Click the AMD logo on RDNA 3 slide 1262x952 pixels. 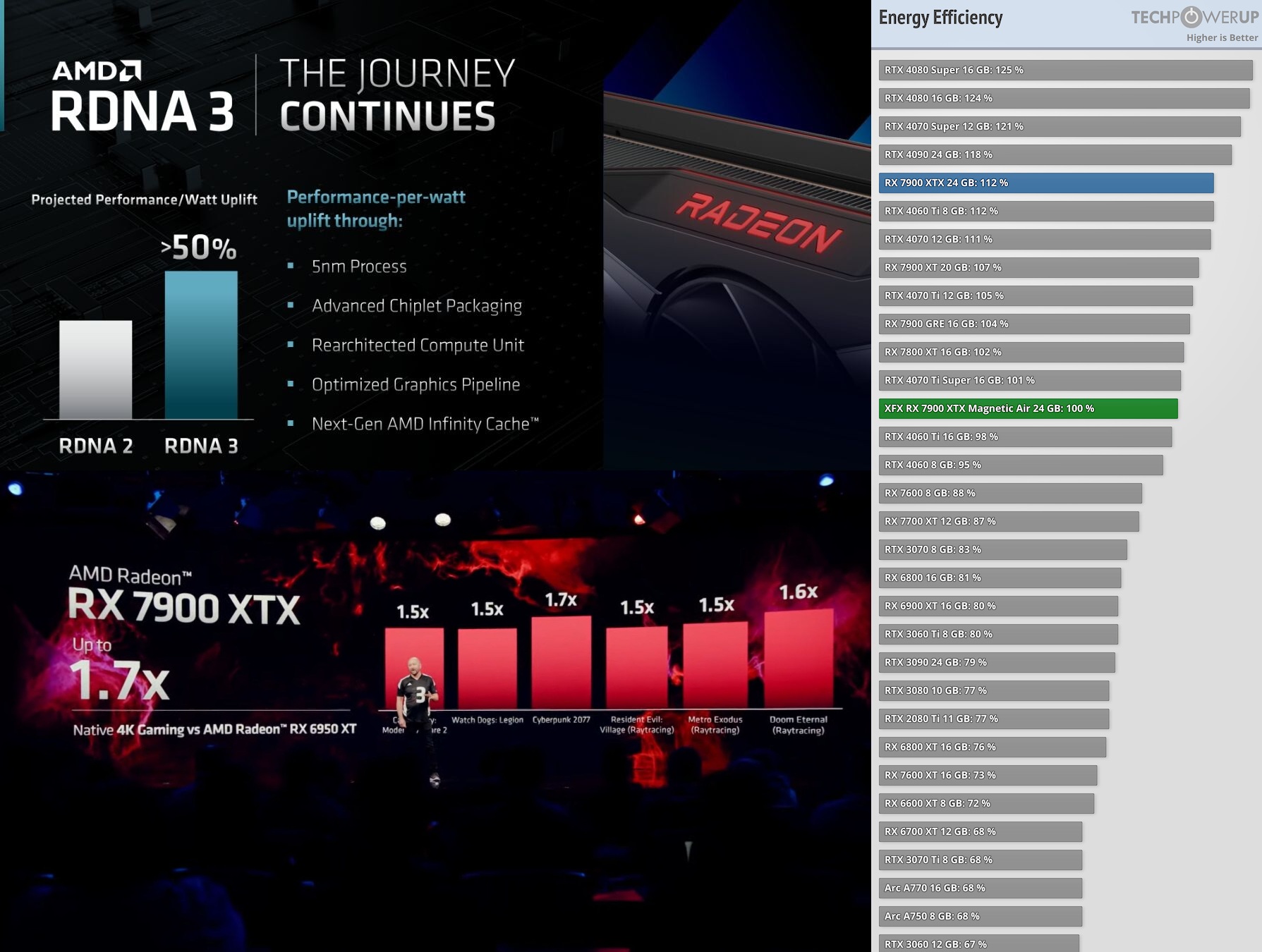coord(97,71)
